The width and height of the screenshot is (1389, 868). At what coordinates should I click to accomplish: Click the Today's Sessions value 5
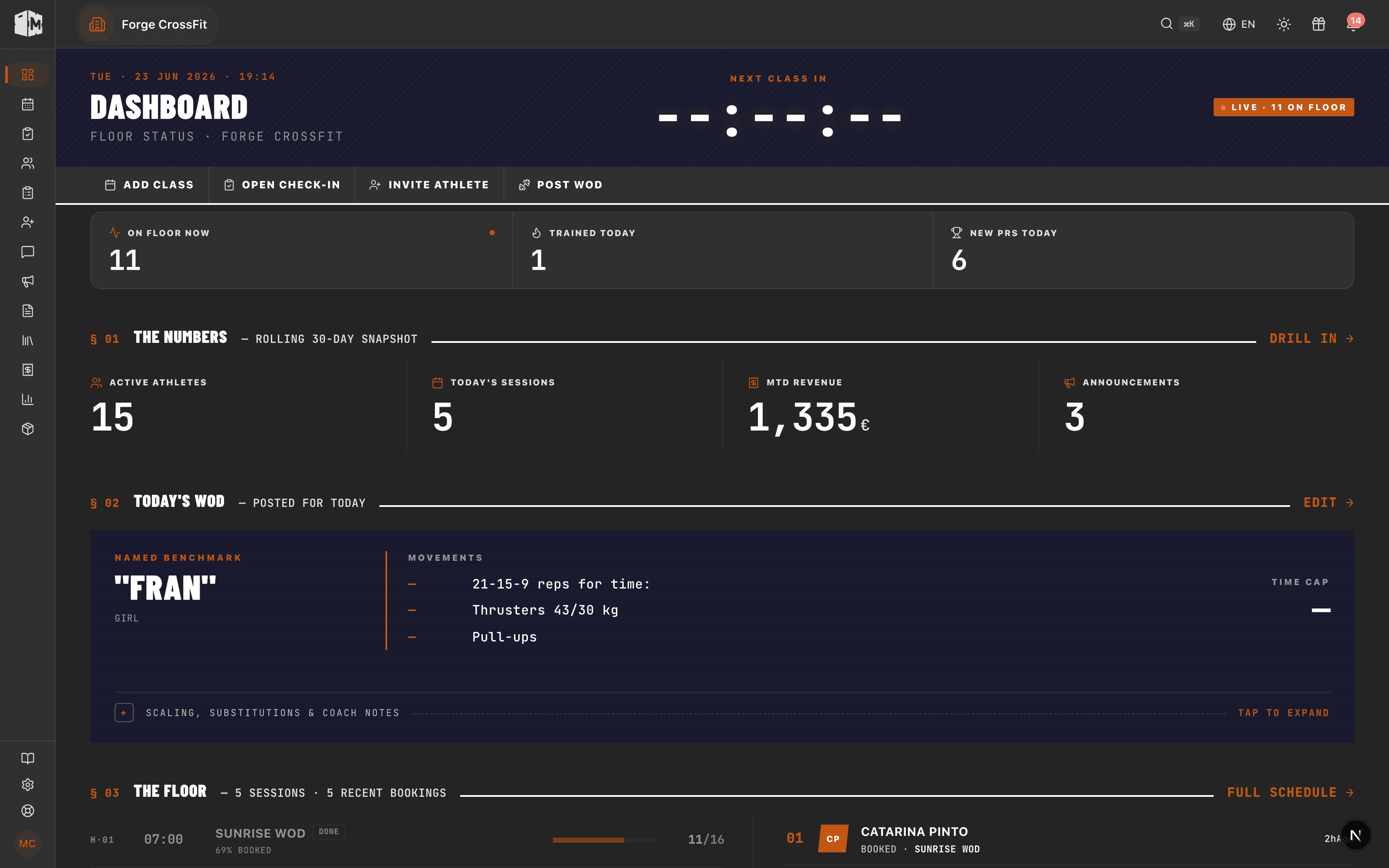click(x=443, y=417)
